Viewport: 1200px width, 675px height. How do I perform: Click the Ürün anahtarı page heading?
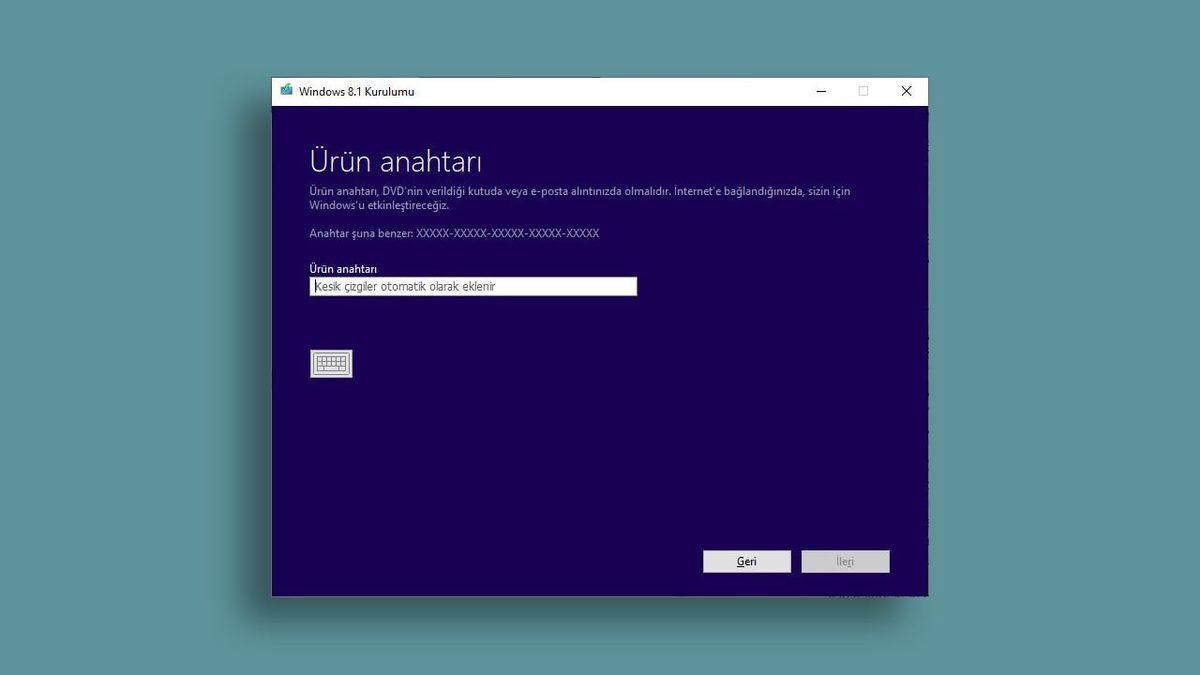(396, 160)
